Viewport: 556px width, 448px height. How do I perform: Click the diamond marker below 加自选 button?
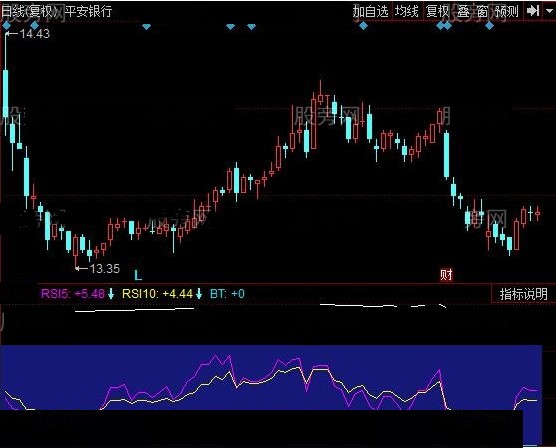click(363, 26)
